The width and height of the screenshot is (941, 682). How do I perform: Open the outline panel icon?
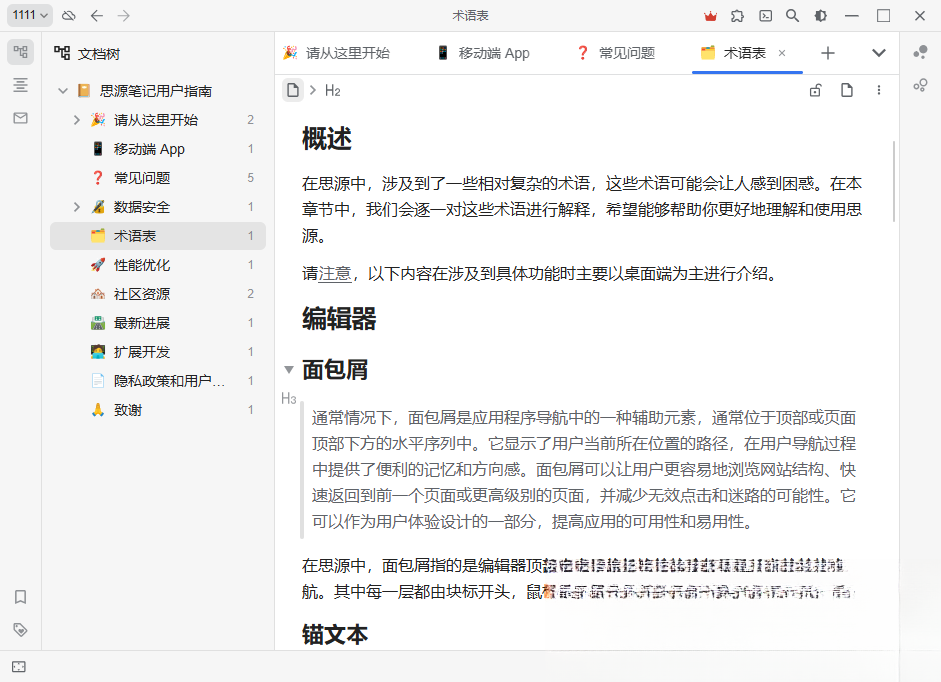point(20,85)
